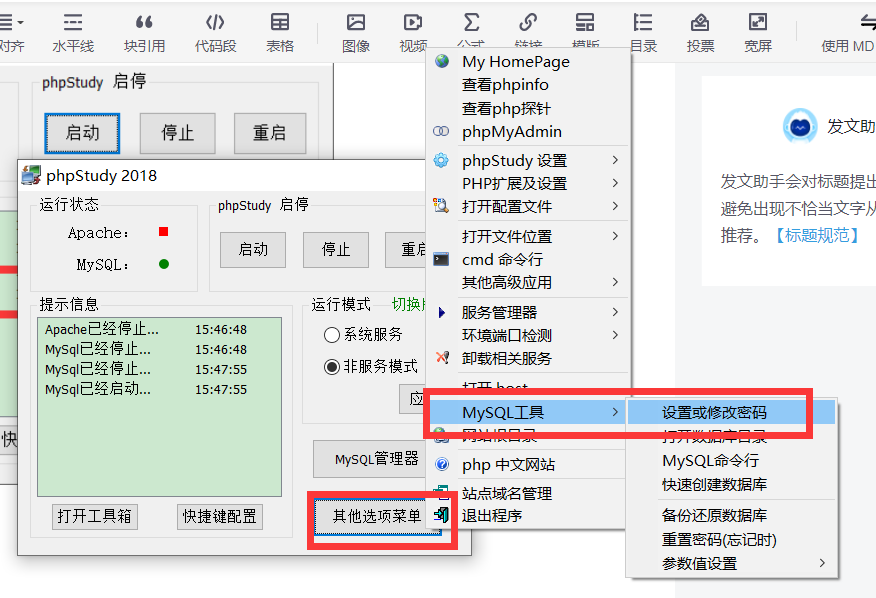Expand the 打开配置文件 submenu arrow

click(x=615, y=206)
